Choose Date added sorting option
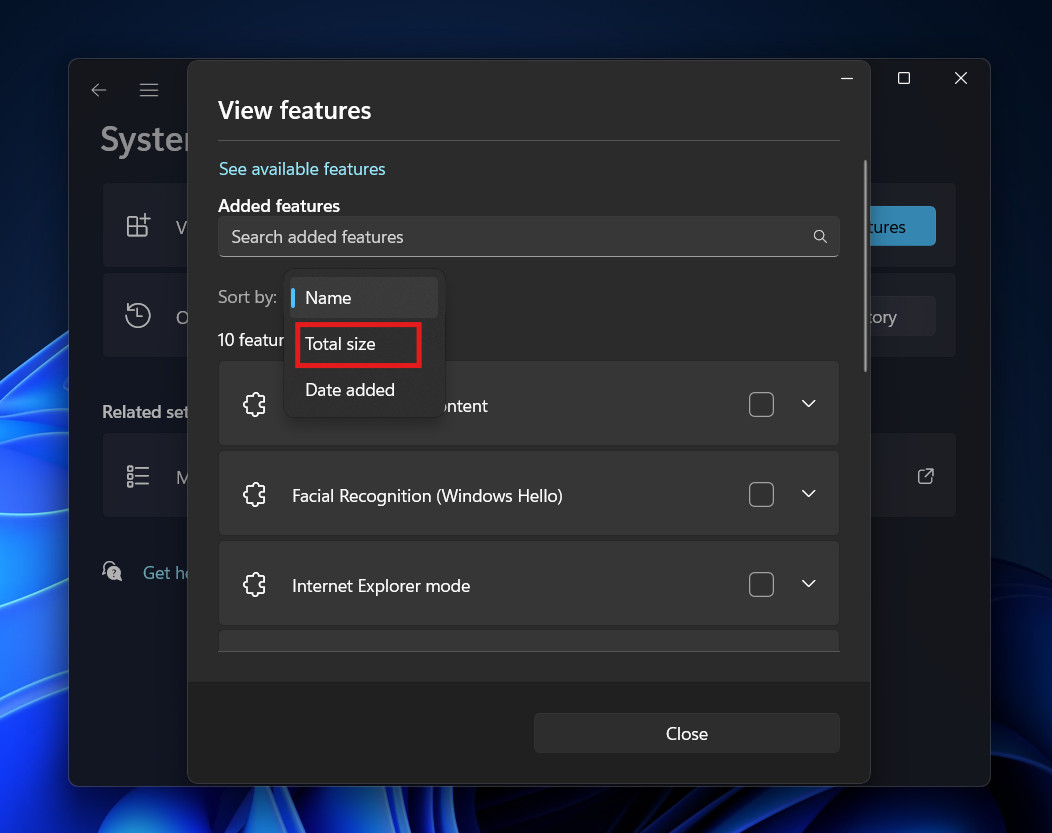Image resolution: width=1052 pixels, height=833 pixels. pyautogui.click(x=349, y=390)
